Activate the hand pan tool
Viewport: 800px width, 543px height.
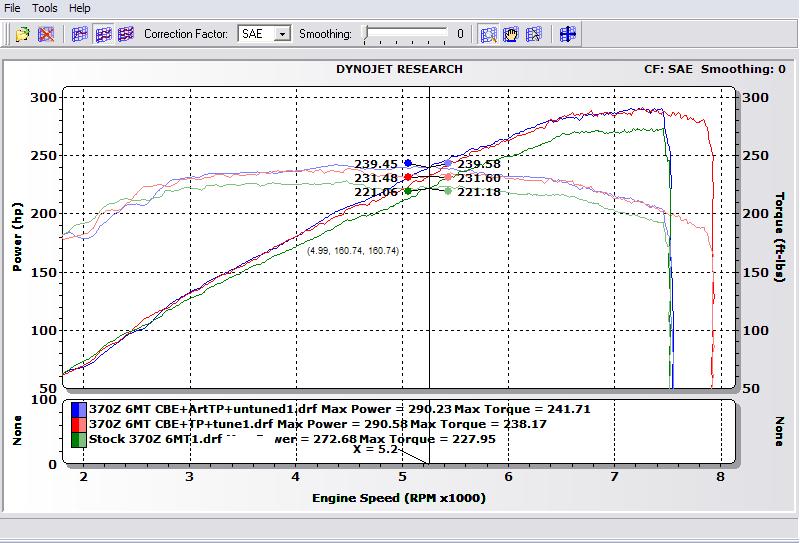click(x=511, y=34)
